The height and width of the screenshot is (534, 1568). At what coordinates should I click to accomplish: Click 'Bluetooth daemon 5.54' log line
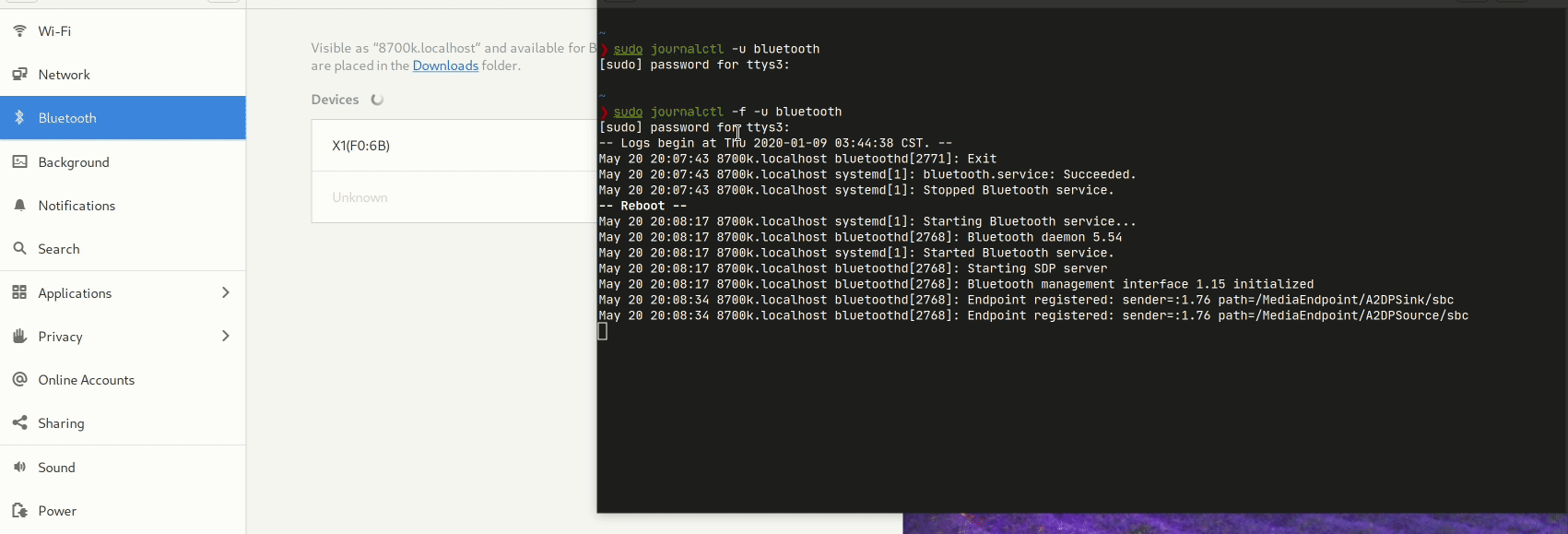point(860,237)
